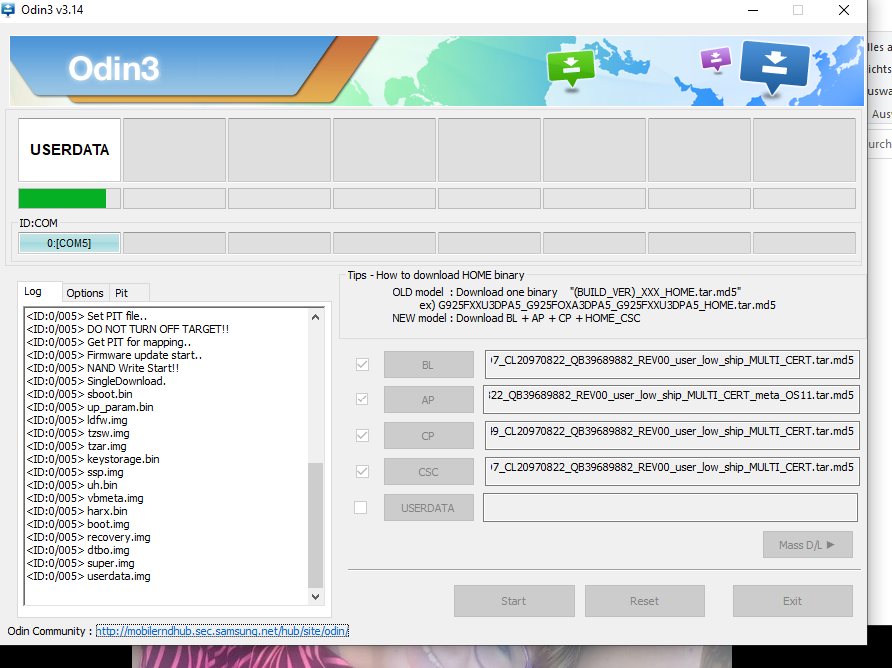The height and width of the screenshot is (668, 892).
Task: Select log line 'userdata.img'
Action: pyautogui.click(x=88, y=576)
